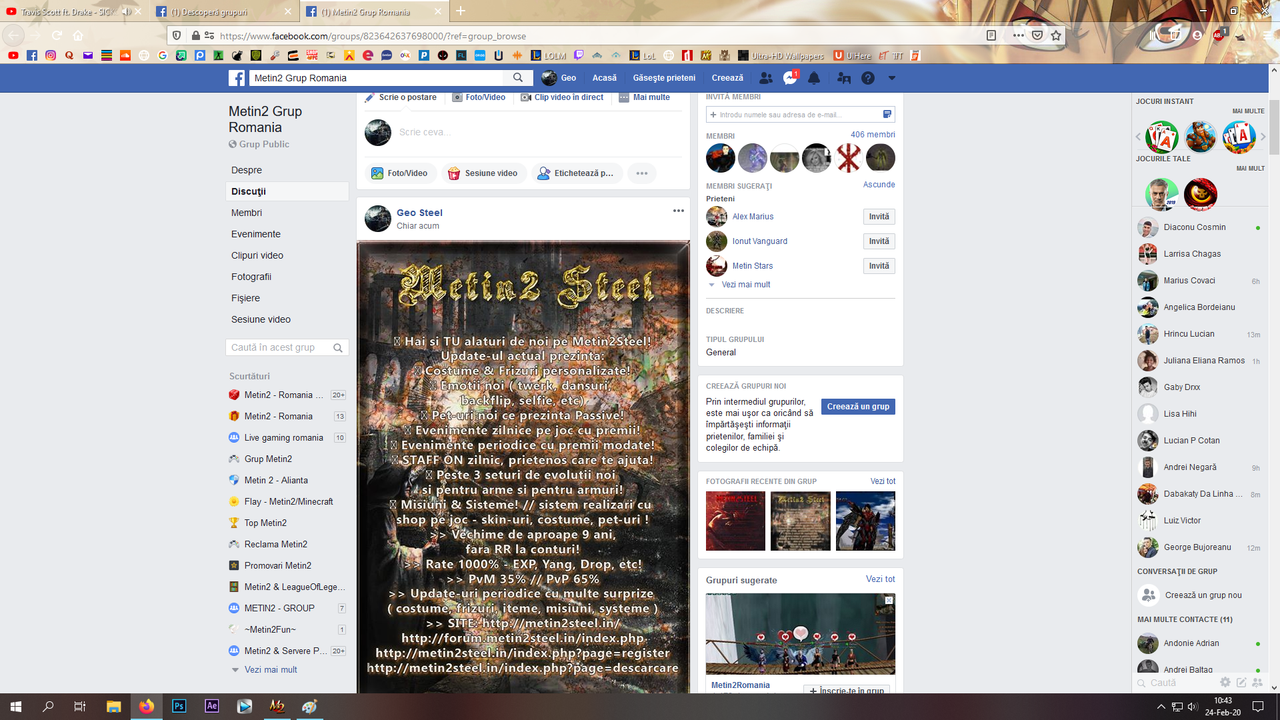
Task: Click Ascunde next to Membri sugerați
Action: (x=879, y=185)
